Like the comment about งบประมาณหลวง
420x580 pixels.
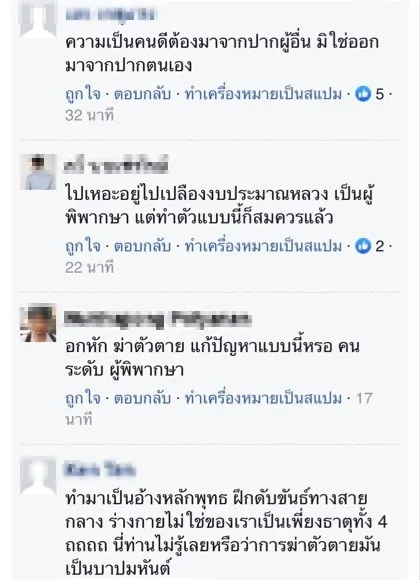(83, 246)
